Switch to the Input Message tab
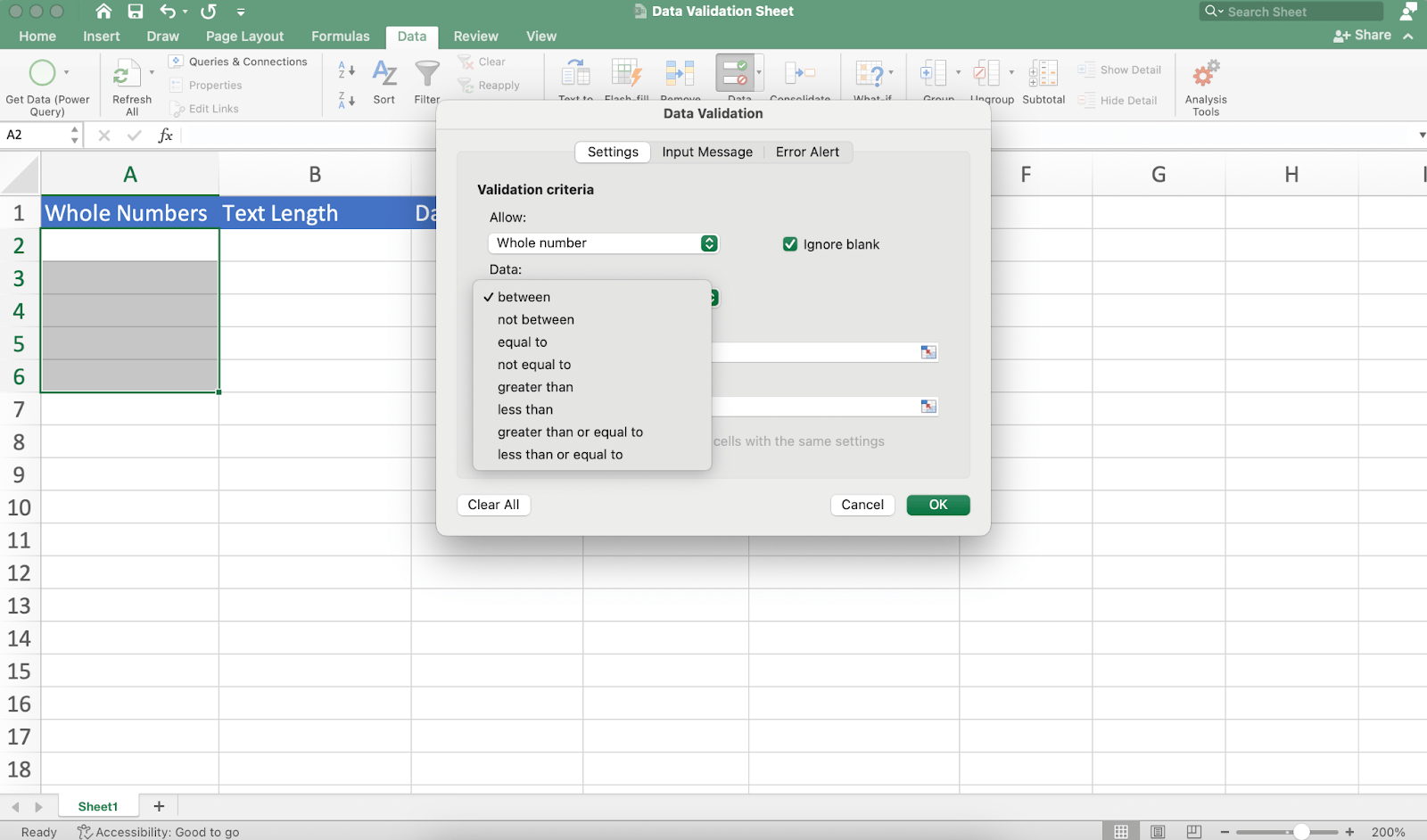Screen dimensions: 1427x840 pos(706,152)
